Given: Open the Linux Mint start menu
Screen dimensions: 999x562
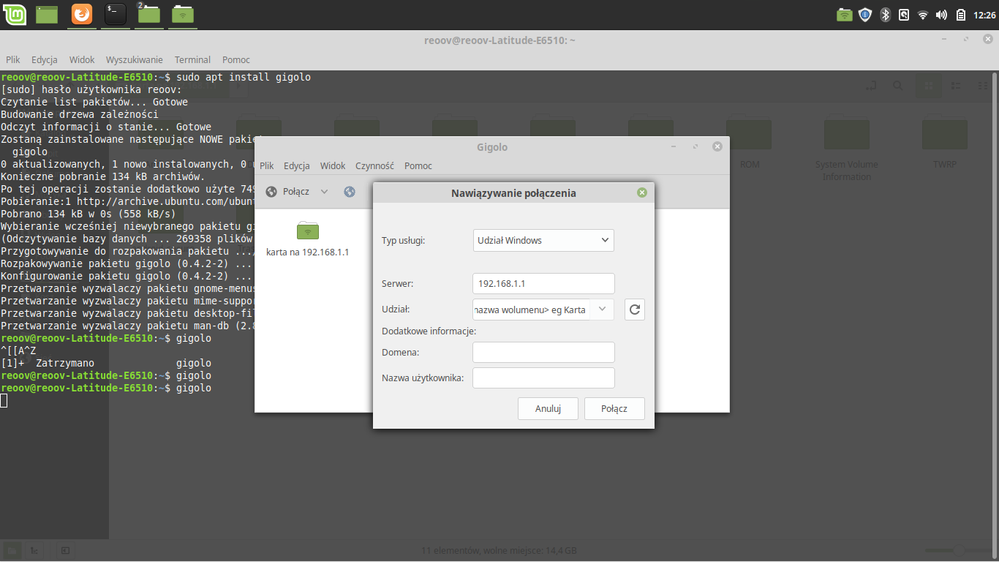Looking at the screenshot, I should (15, 14).
